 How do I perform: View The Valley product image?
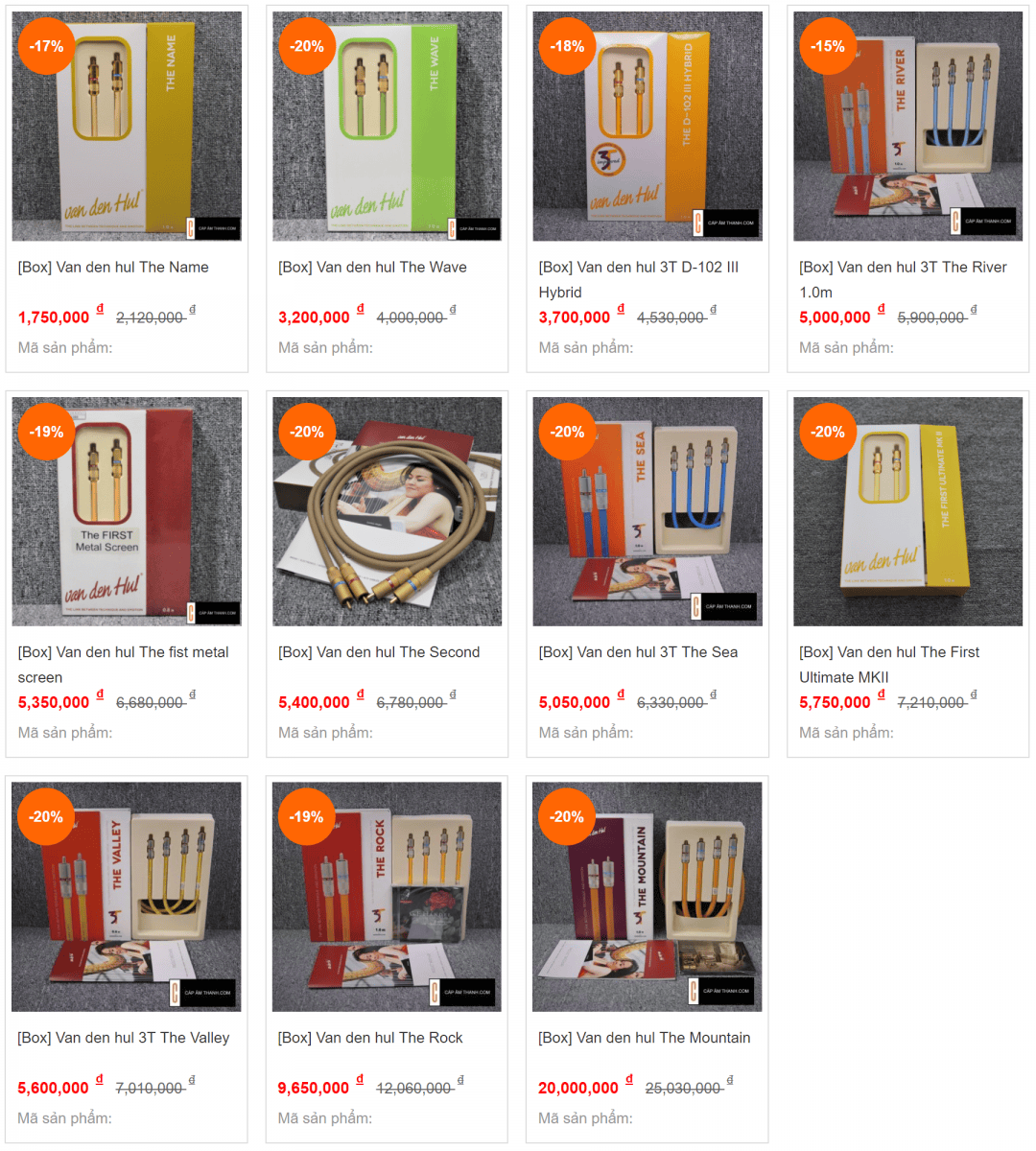click(127, 897)
